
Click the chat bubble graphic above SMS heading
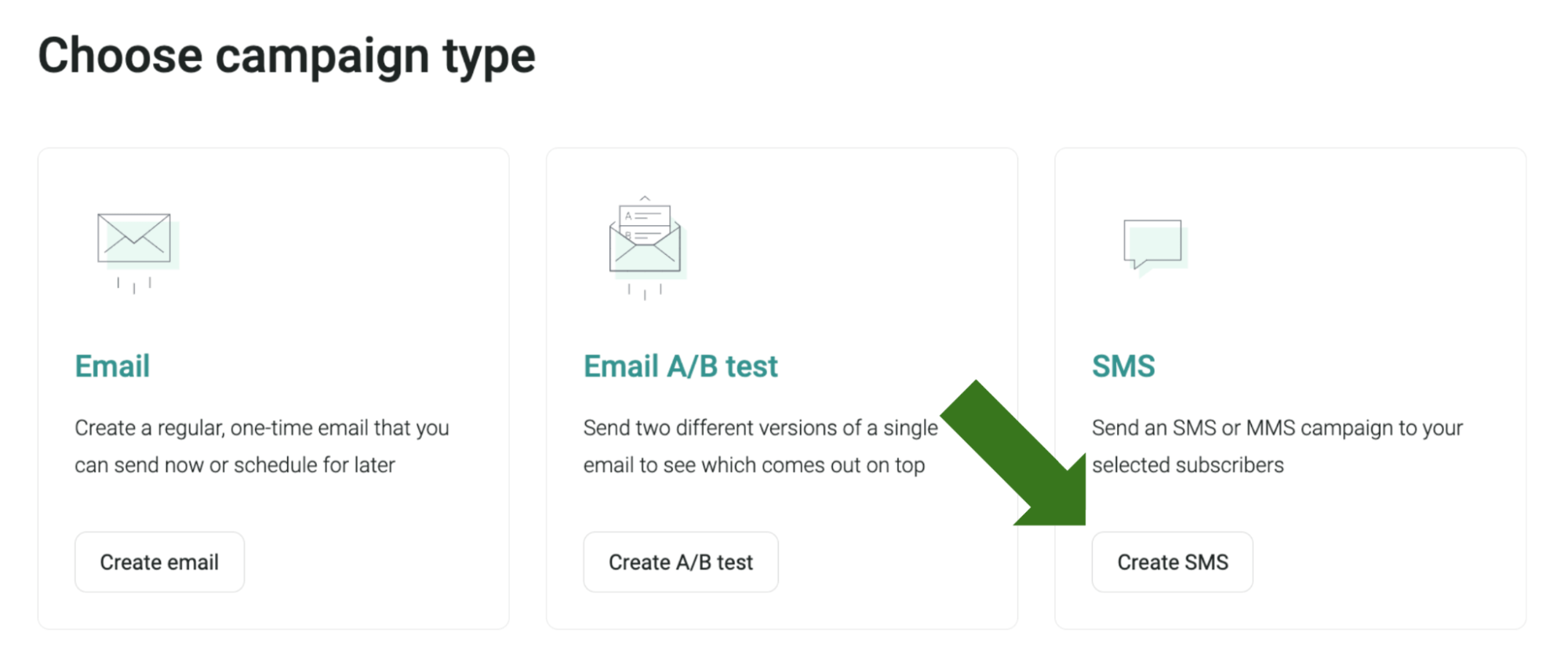coord(1154,243)
